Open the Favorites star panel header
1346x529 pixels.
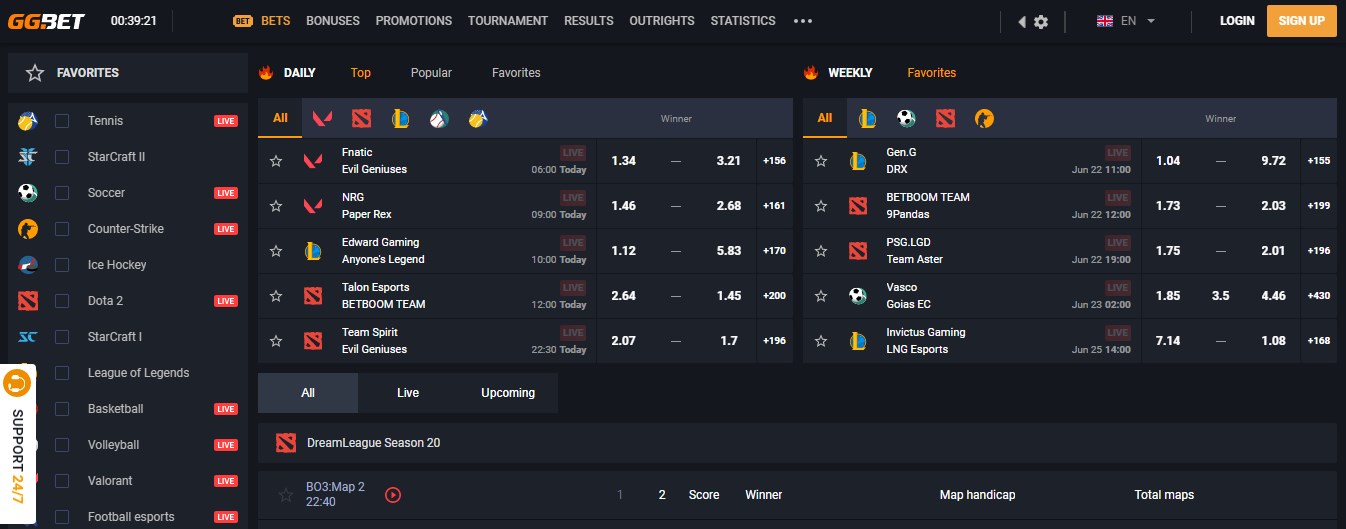[x=128, y=73]
